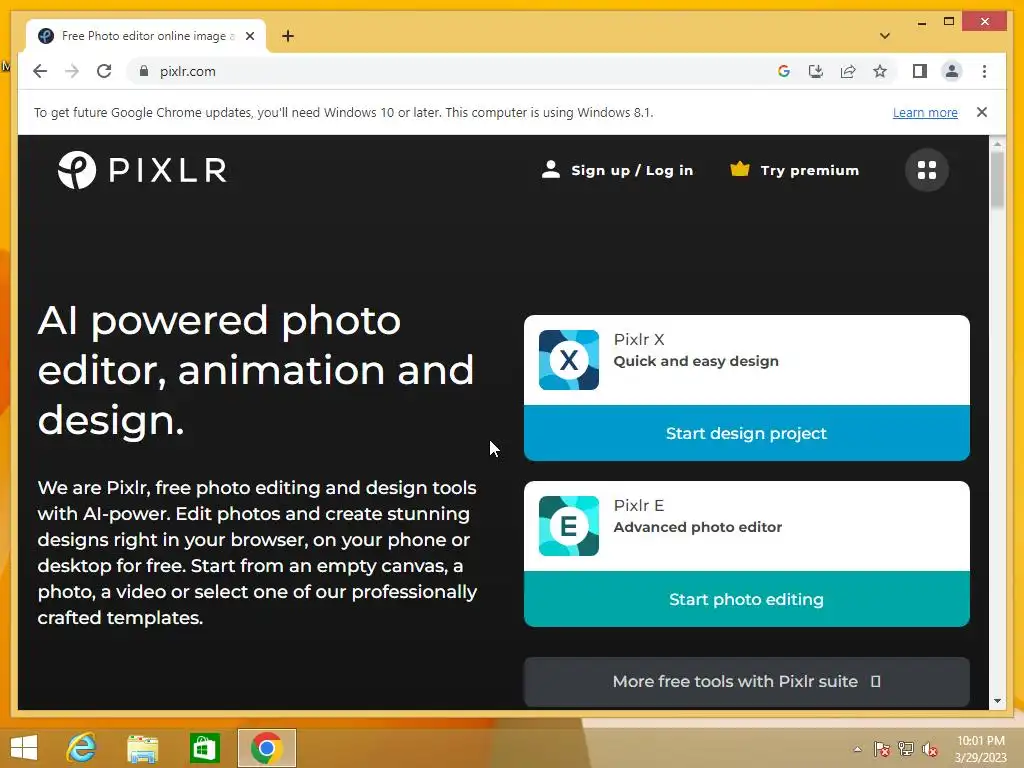Click the pixlr.com address bar
The height and width of the screenshot is (768, 1024).
coord(451,71)
